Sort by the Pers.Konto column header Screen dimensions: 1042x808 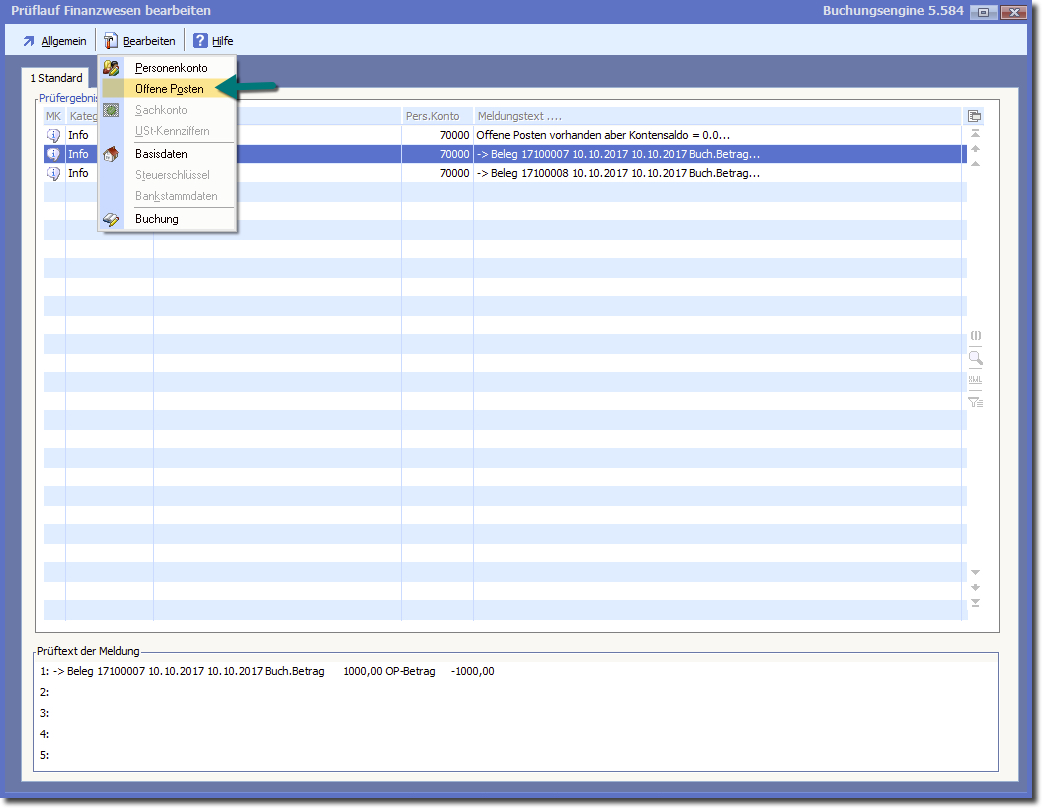click(x=436, y=116)
